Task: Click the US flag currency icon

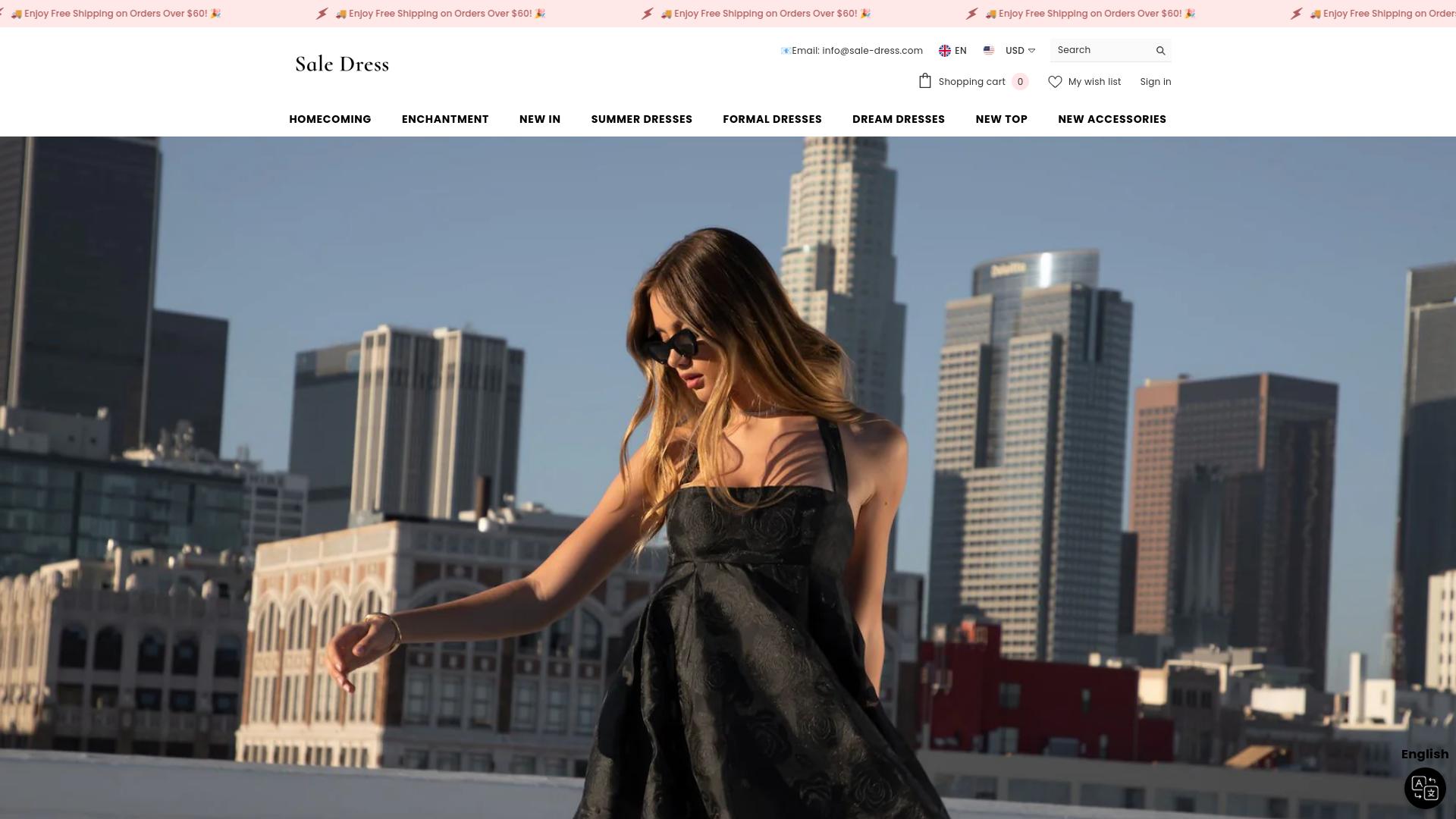Action: (989, 51)
